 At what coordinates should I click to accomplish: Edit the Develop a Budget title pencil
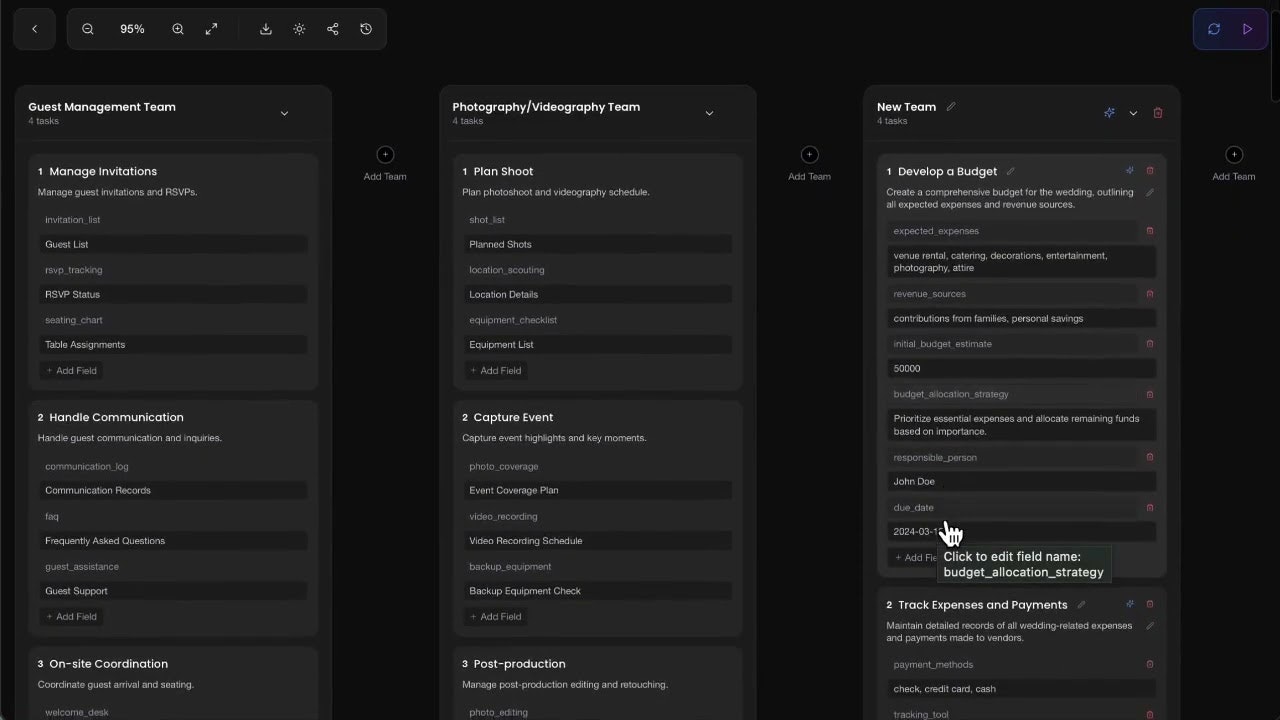[1011, 171]
